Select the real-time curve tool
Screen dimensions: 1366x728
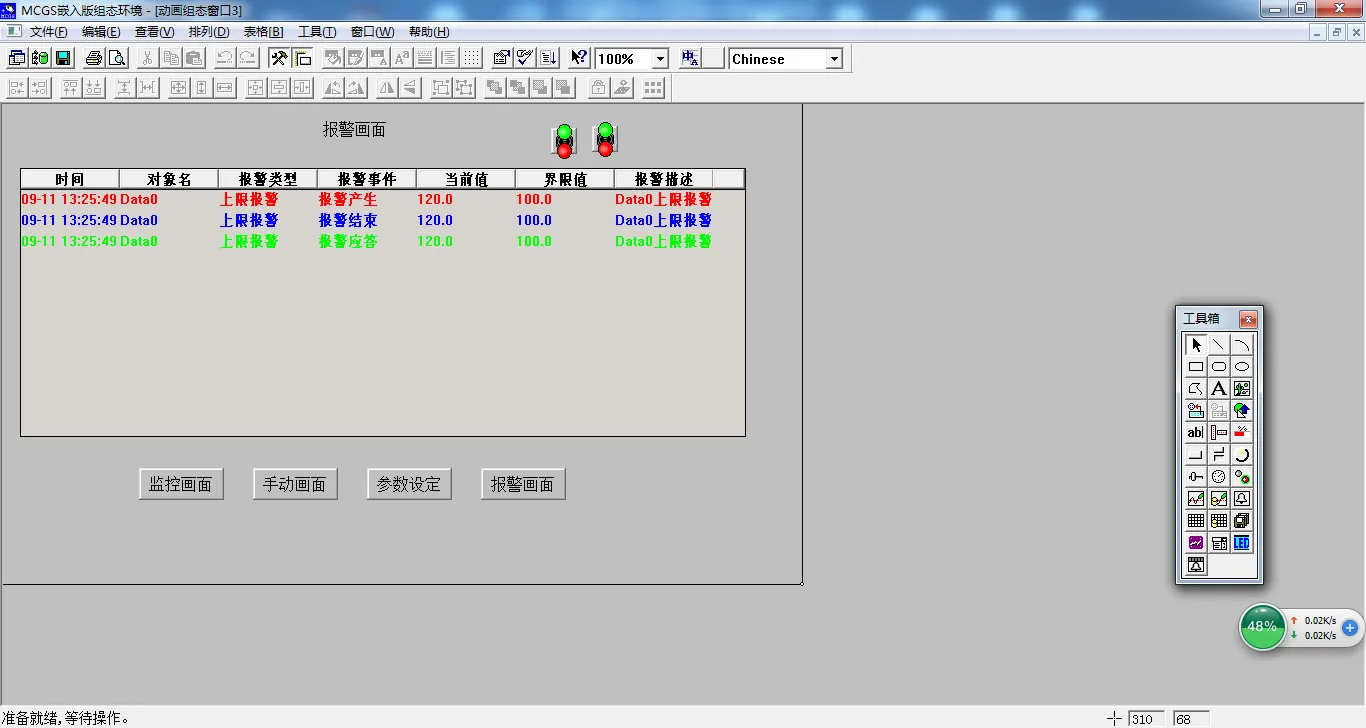pyautogui.click(x=1196, y=499)
